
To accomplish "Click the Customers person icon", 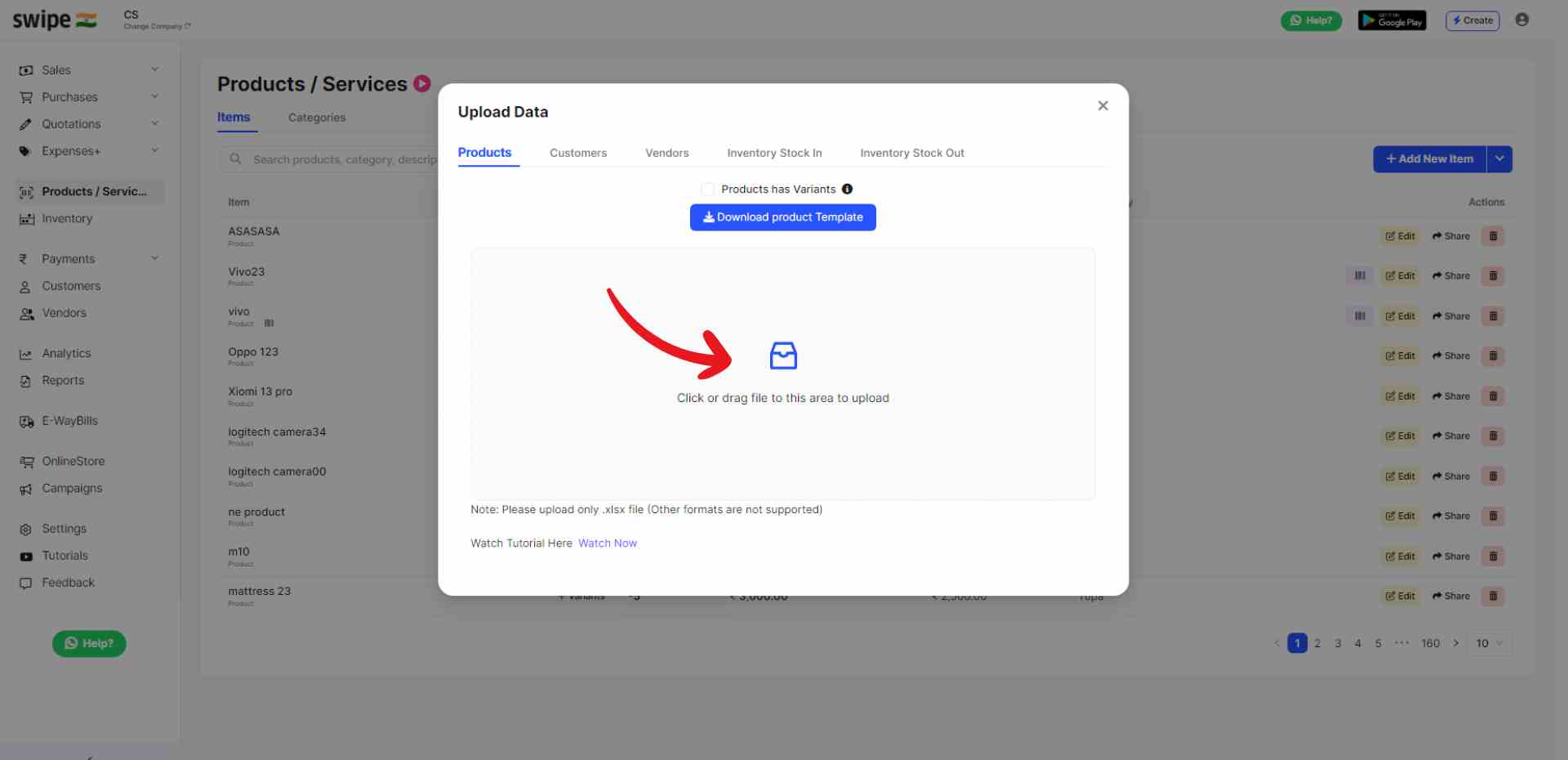I will point(25,287).
